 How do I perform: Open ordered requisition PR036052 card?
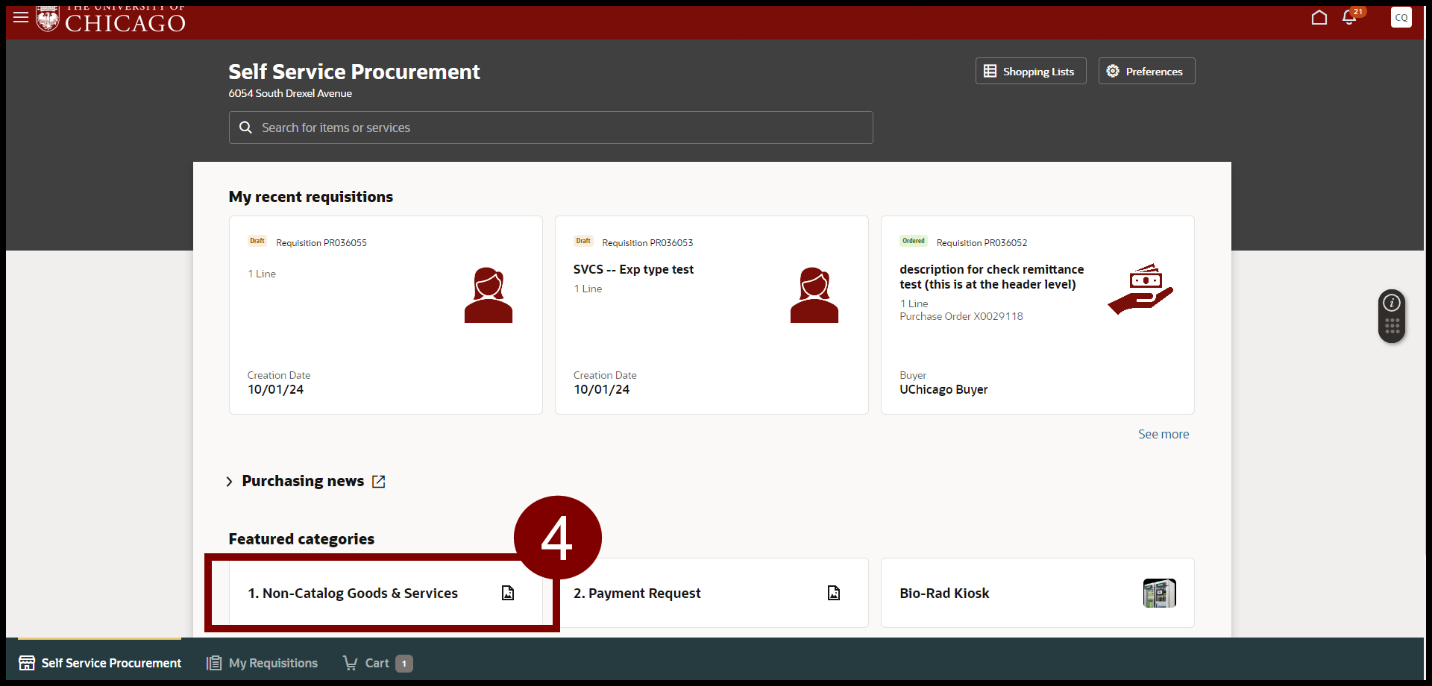tap(1037, 315)
